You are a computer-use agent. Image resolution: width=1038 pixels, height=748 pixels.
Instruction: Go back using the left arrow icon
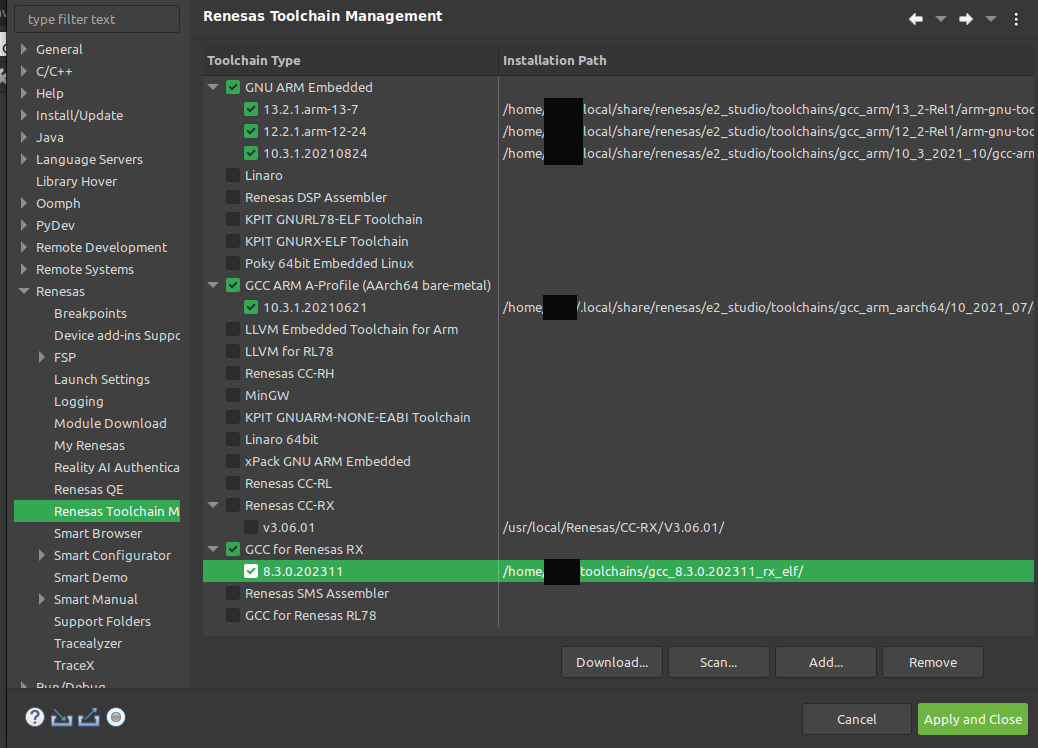[x=915, y=19]
